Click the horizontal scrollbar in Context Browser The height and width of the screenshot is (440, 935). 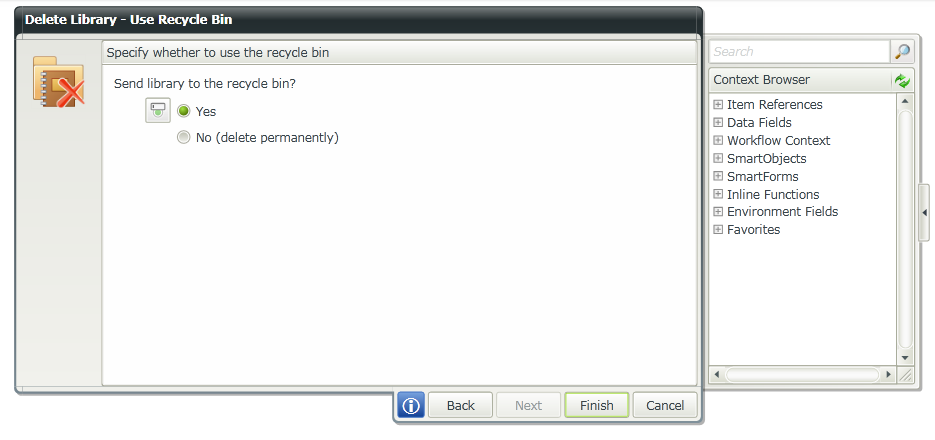tap(802, 375)
